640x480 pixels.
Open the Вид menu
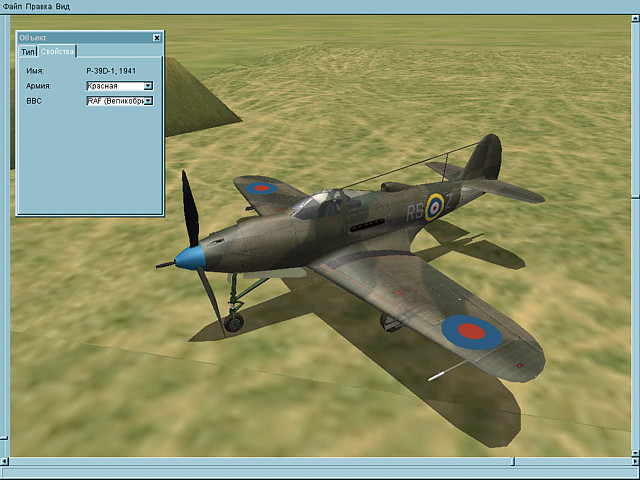(x=62, y=7)
